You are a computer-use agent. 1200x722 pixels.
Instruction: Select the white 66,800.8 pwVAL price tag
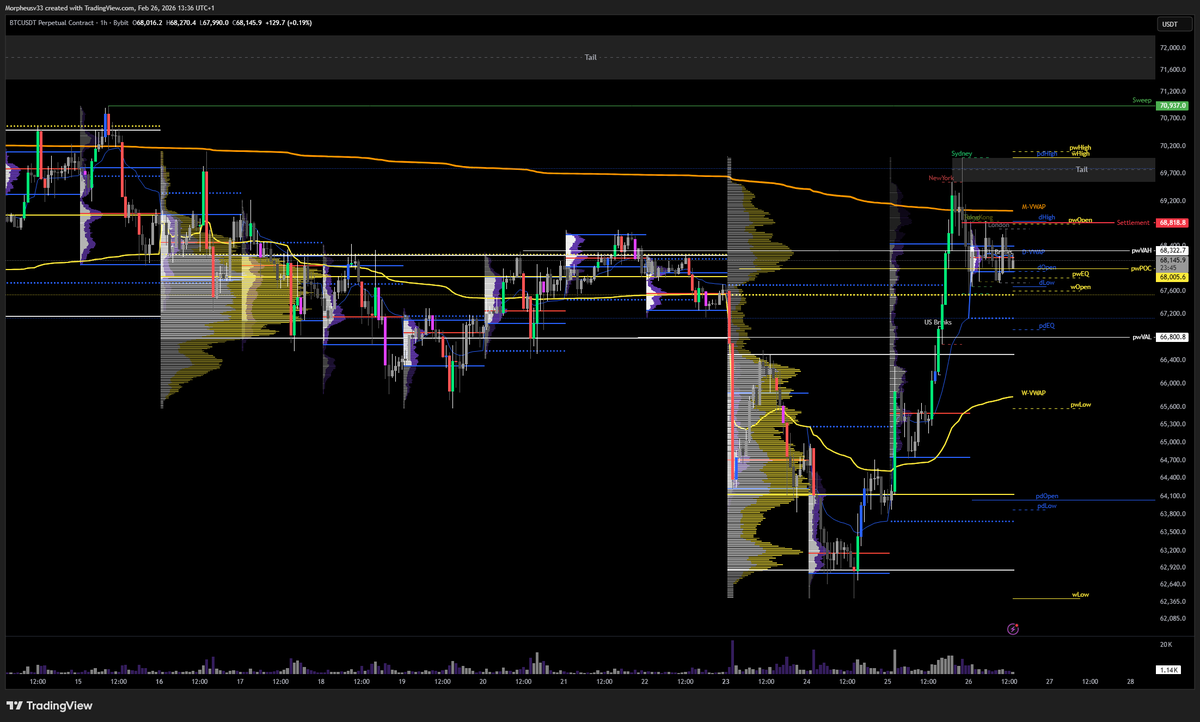pyautogui.click(x=1171, y=338)
